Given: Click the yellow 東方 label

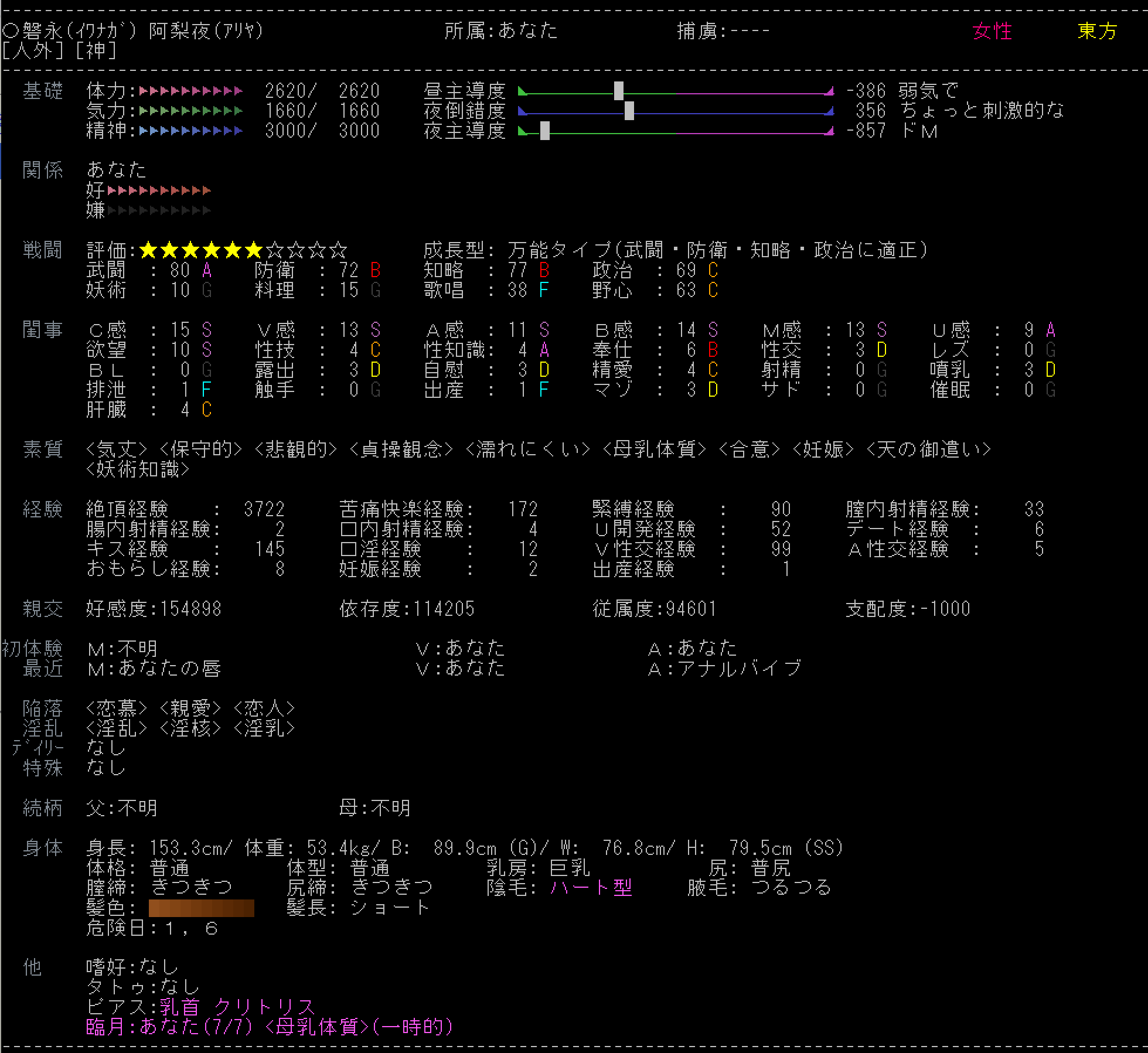Looking at the screenshot, I should pos(1097,31).
